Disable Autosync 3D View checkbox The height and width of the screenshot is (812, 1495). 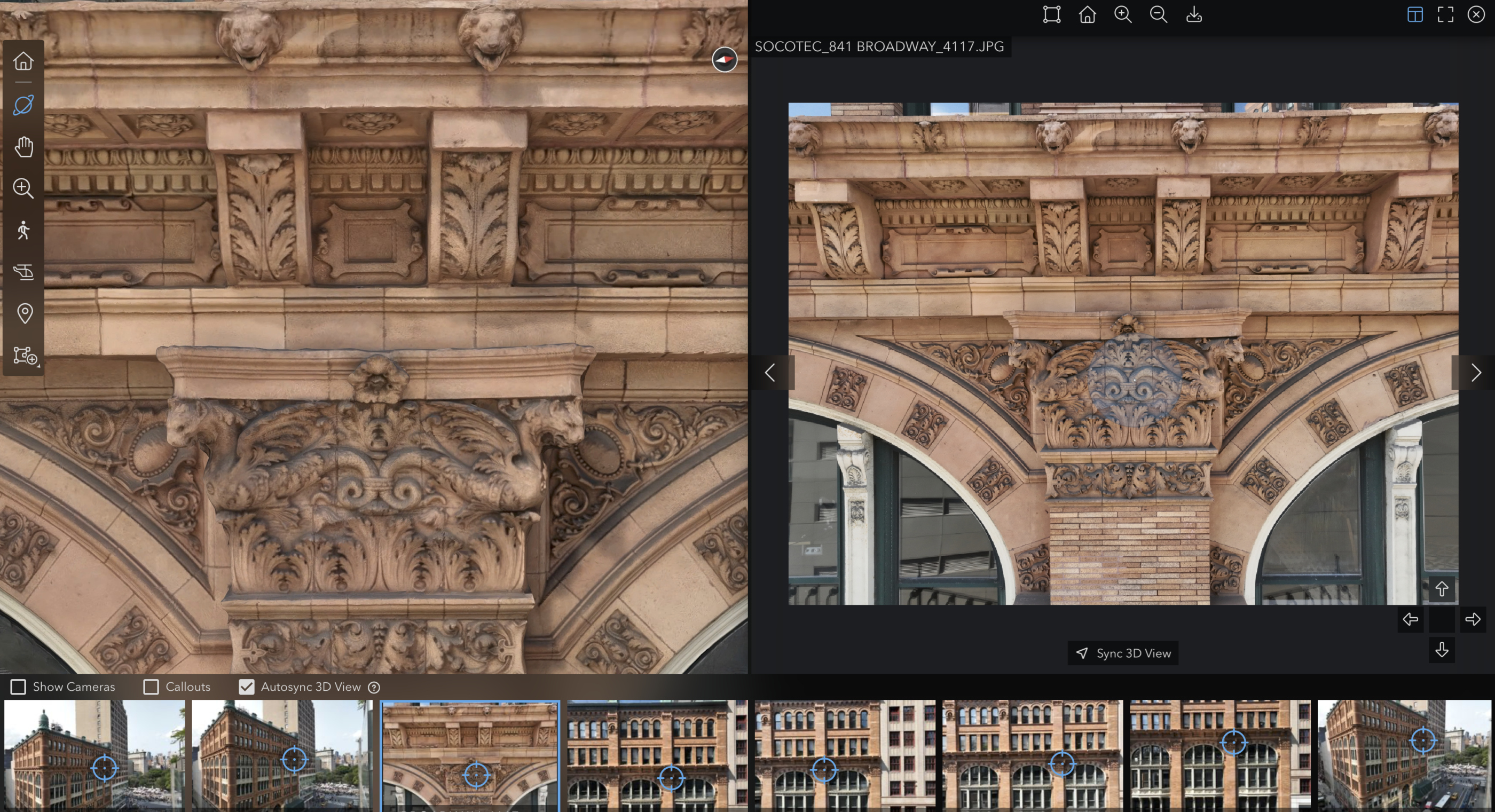pos(247,687)
